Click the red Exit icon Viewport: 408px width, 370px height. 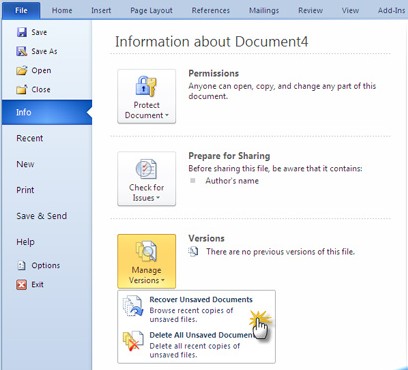pos(22,284)
